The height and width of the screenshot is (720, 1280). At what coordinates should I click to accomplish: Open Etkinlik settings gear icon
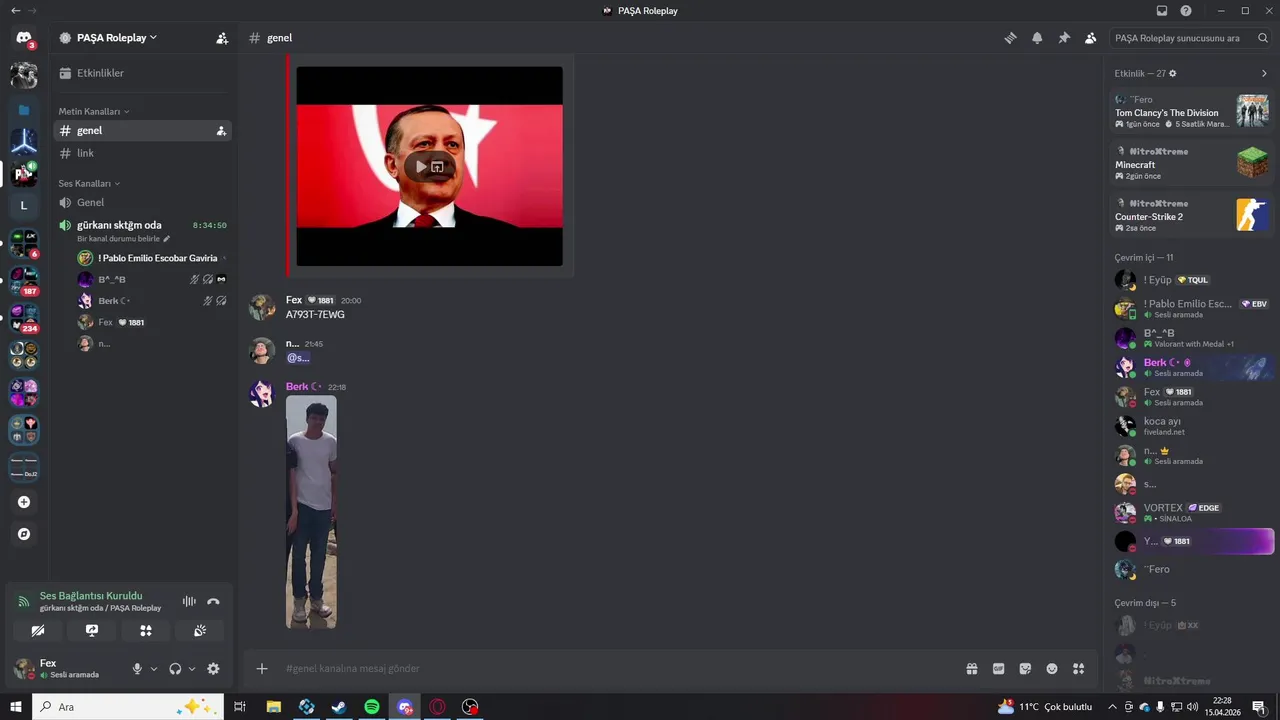[x=1173, y=73]
